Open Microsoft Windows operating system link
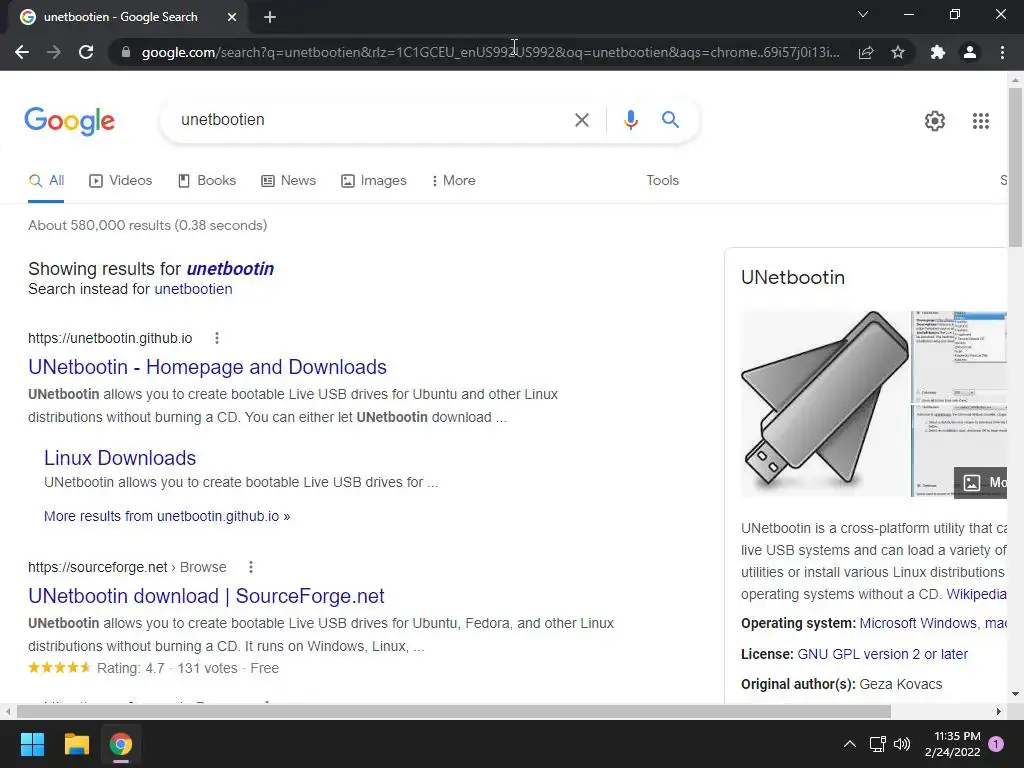This screenshot has height=768, width=1024. point(918,624)
